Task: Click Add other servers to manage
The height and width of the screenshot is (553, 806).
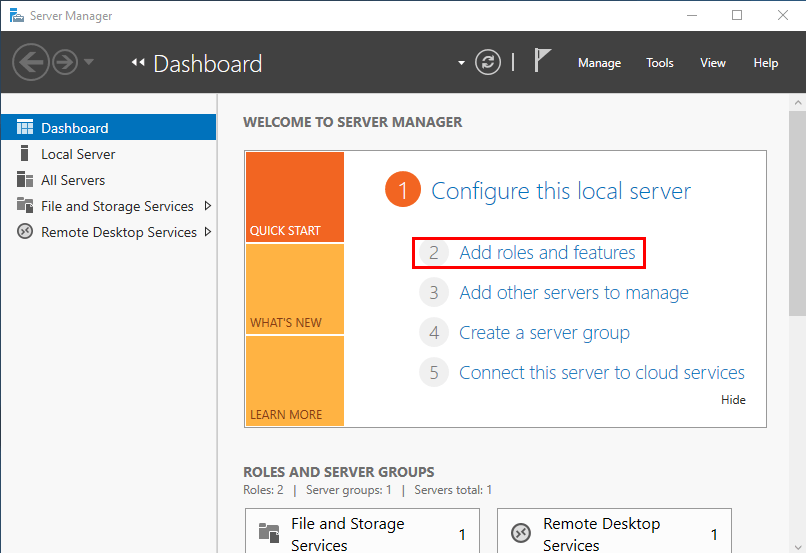Action: pyautogui.click(x=574, y=292)
